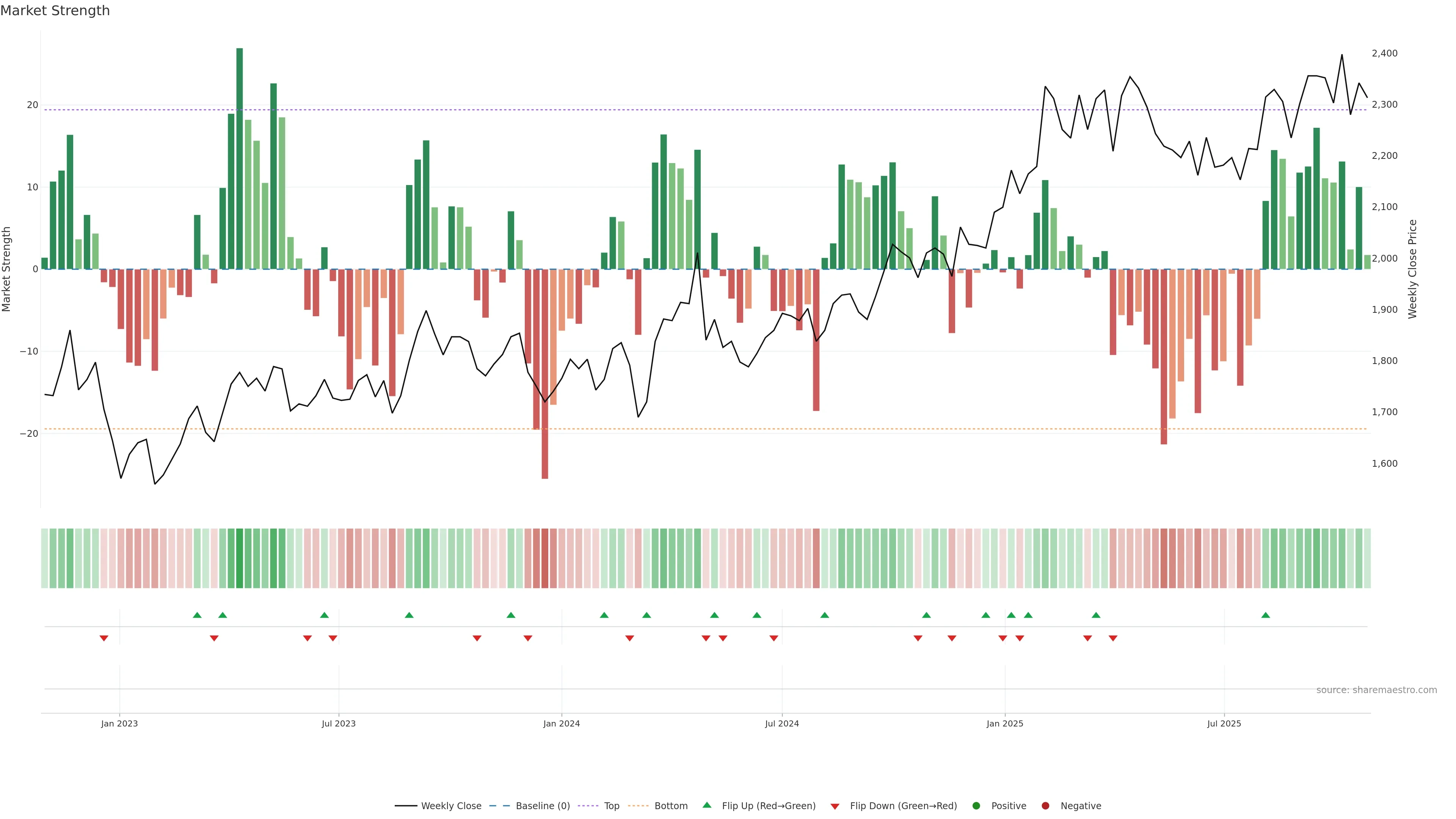Click the Weekly Close Price axis title

click(1412, 269)
